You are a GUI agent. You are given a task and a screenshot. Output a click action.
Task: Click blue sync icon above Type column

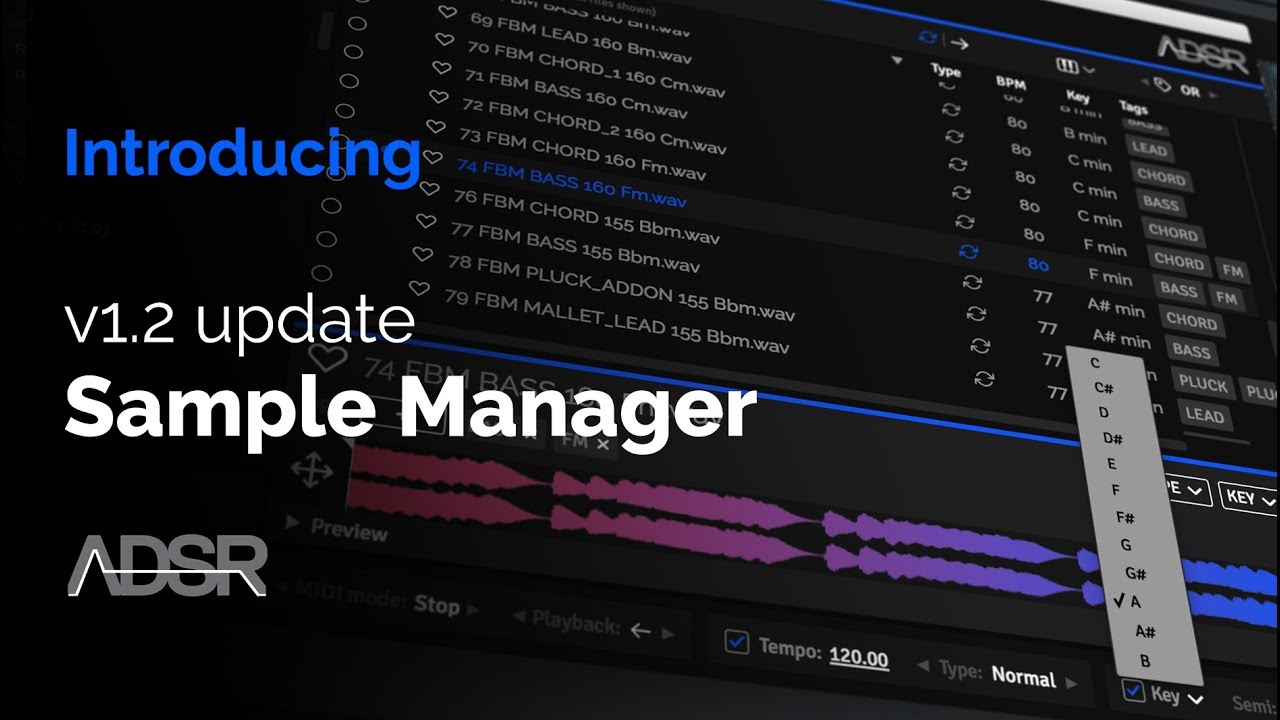point(928,38)
